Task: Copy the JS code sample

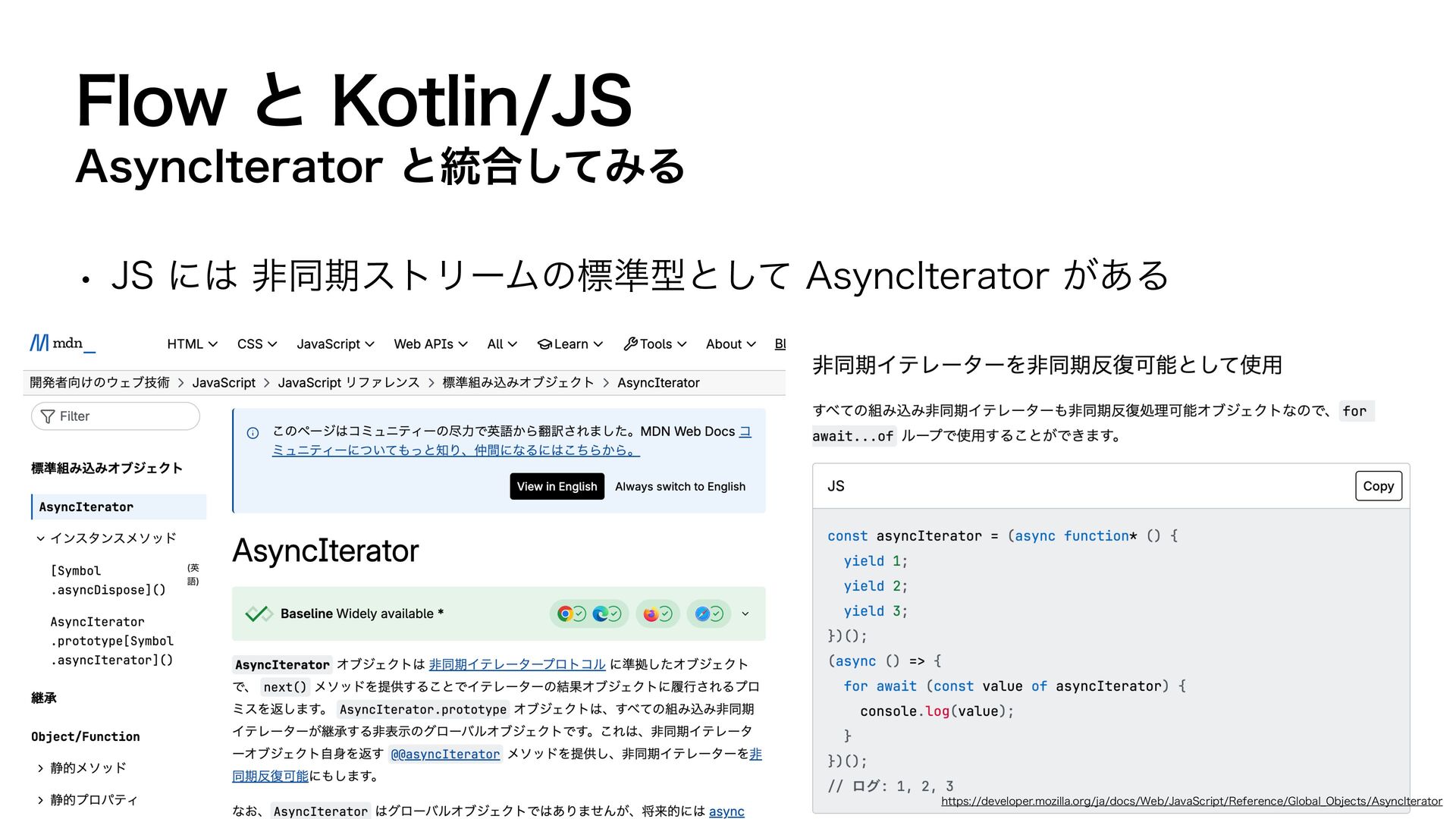Action: 1378,486
